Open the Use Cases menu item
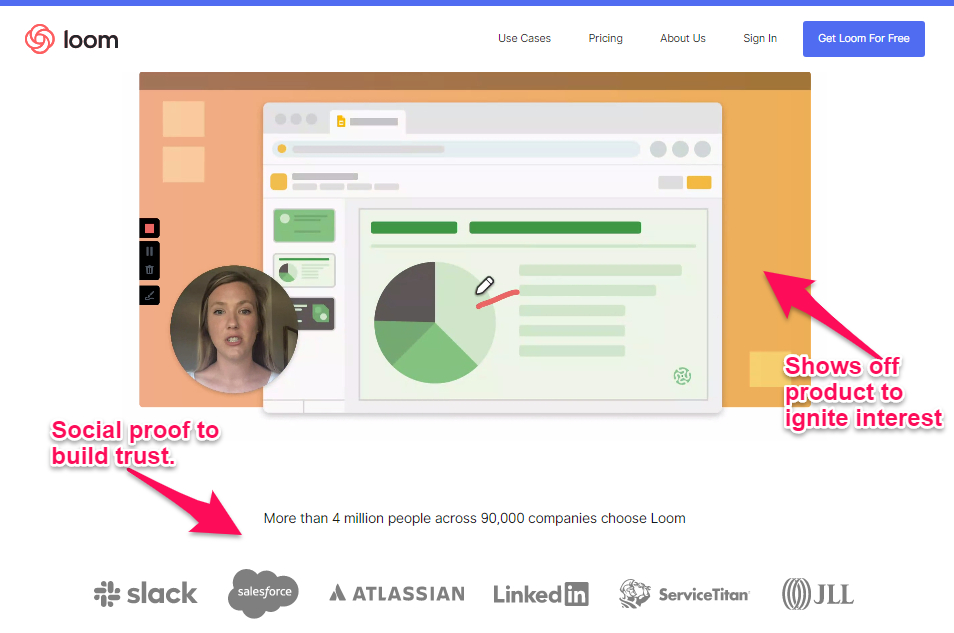This screenshot has width=954, height=633. pos(524,38)
